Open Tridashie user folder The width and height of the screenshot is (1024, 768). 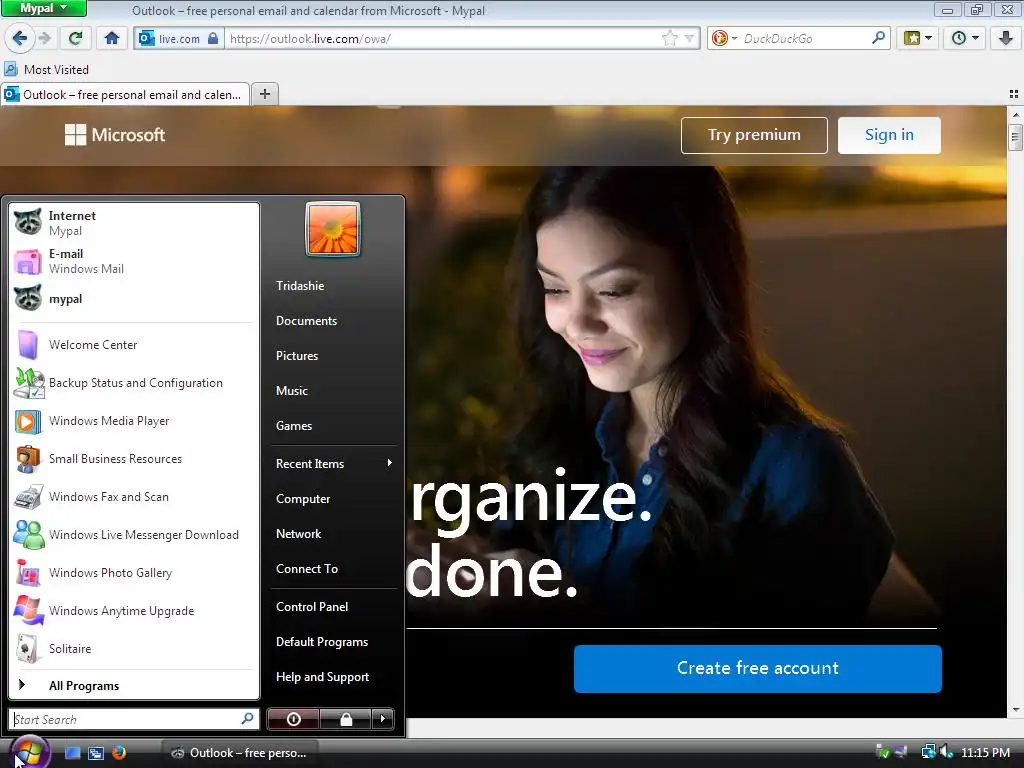pos(334,285)
